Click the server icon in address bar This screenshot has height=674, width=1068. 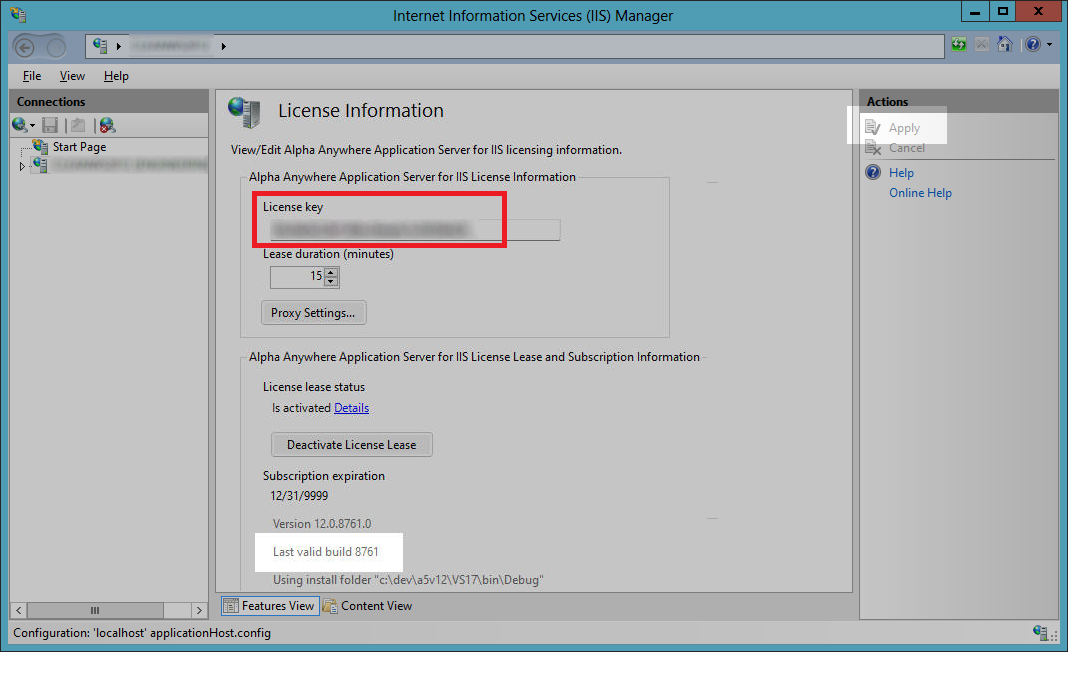[100, 46]
